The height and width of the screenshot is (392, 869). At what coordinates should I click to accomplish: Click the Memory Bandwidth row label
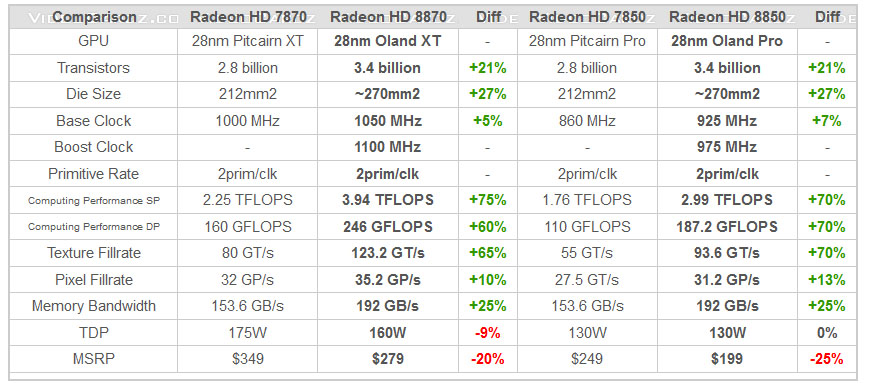94,306
